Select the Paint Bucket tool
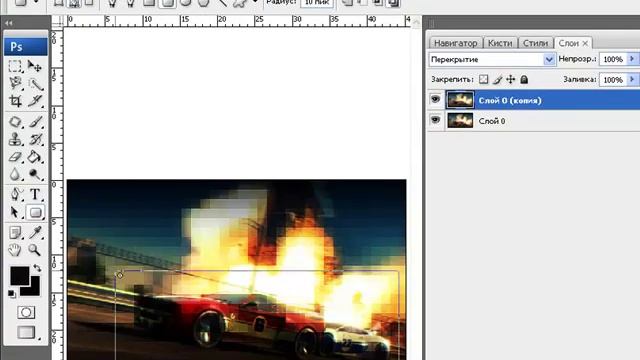 (x=35, y=157)
